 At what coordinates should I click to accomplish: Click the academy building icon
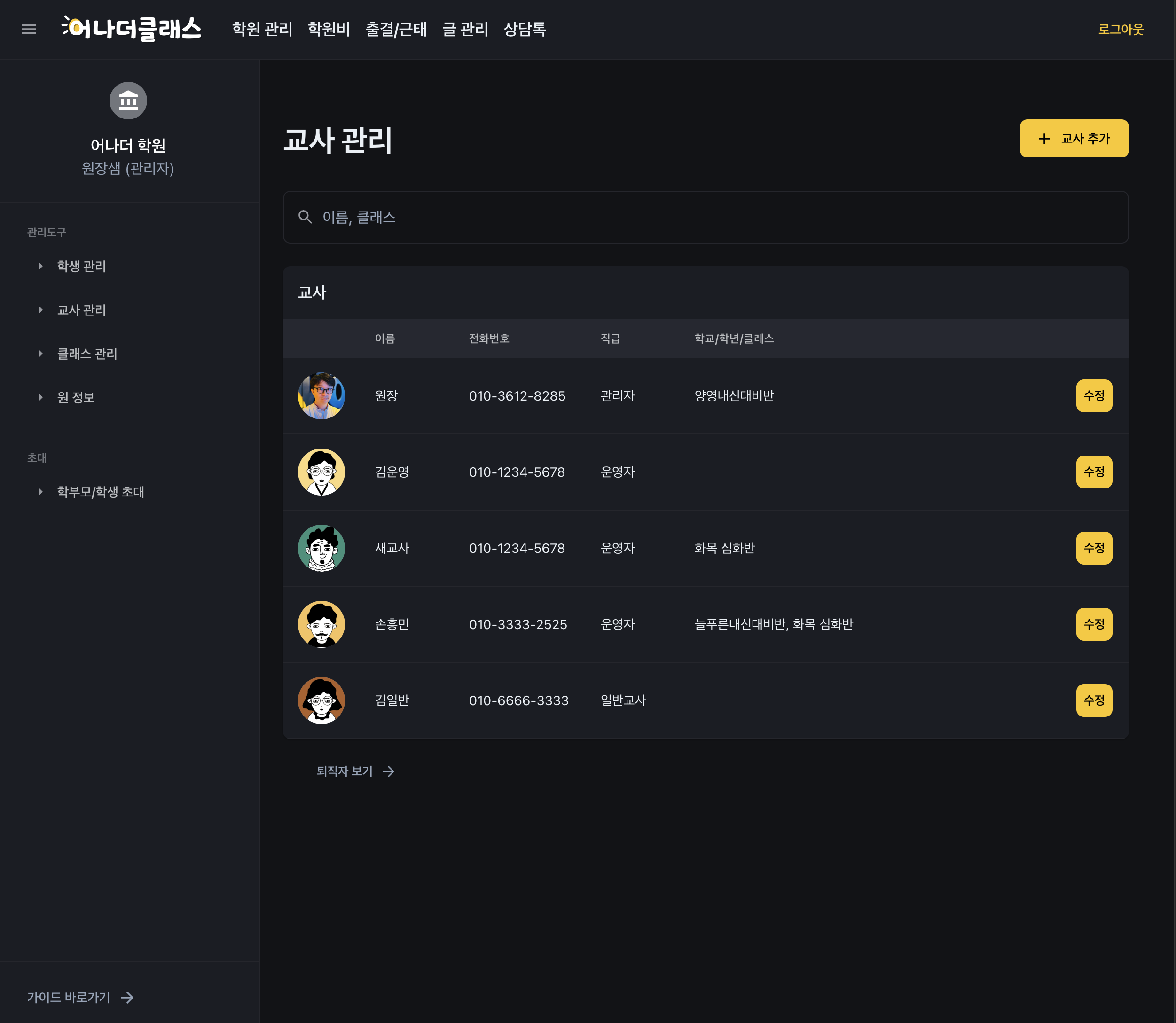(x=128, y=101)
